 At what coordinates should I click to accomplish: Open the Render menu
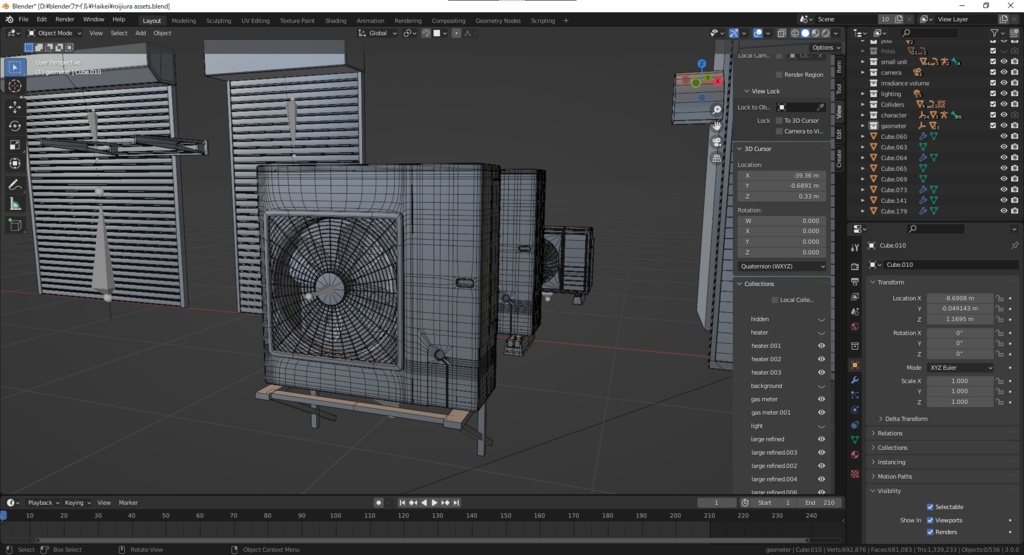pos(65,20)
